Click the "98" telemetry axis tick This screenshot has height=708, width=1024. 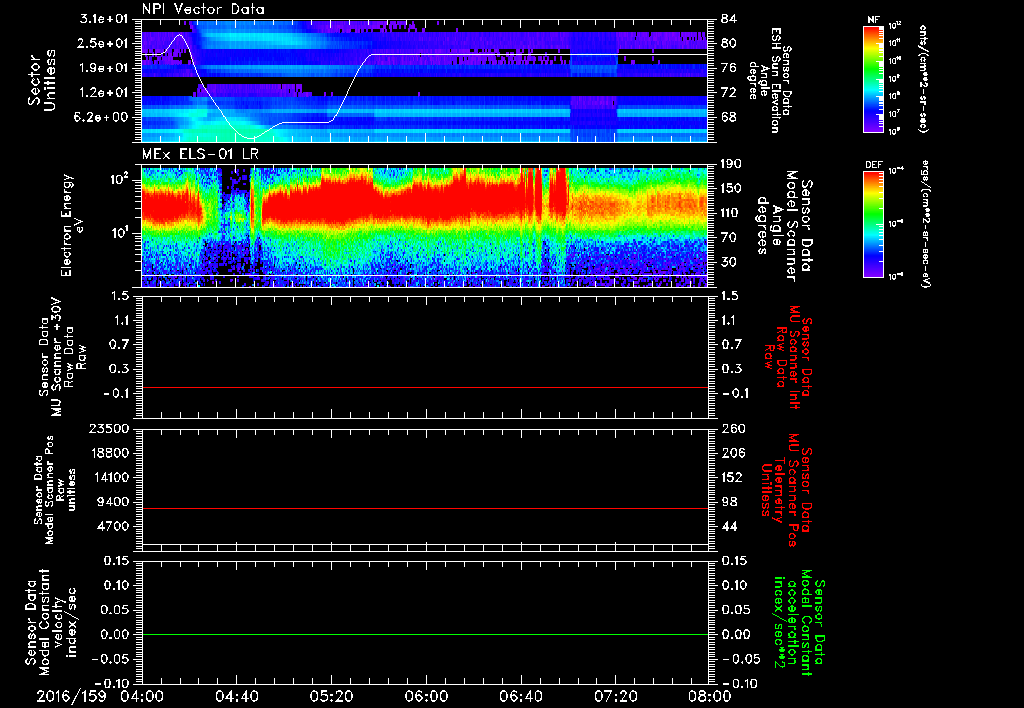(x=729, y=502)
